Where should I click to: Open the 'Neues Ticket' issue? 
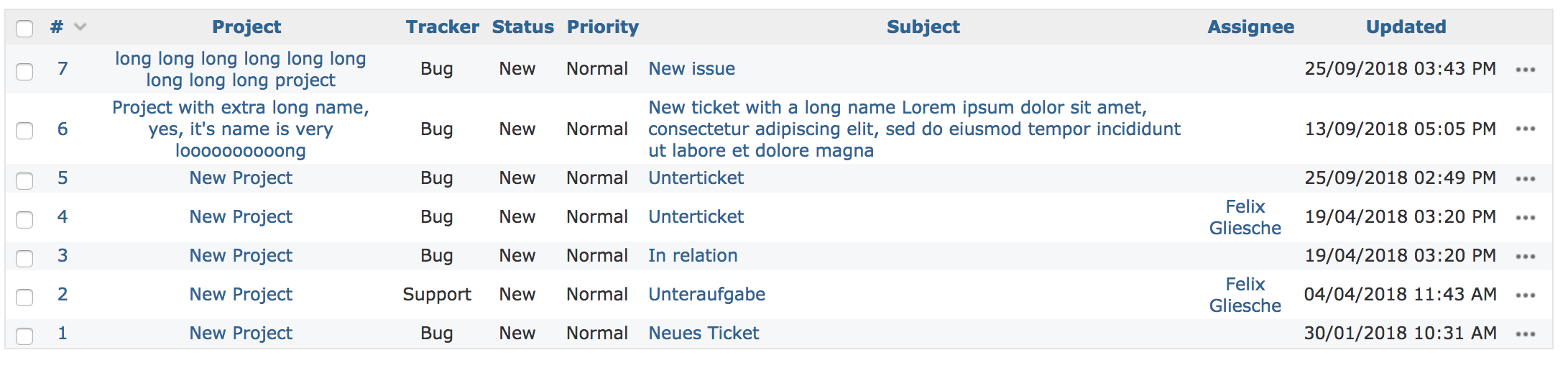tap(704, 333)
